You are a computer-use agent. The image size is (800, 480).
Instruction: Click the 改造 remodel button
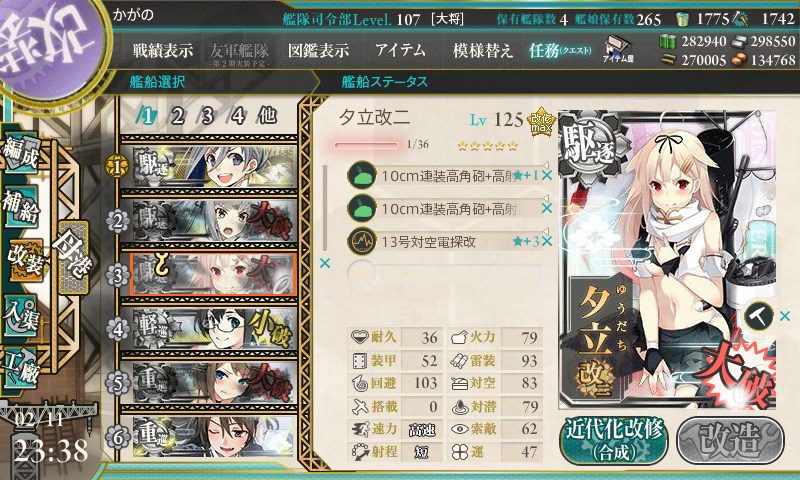pos(731,440)
